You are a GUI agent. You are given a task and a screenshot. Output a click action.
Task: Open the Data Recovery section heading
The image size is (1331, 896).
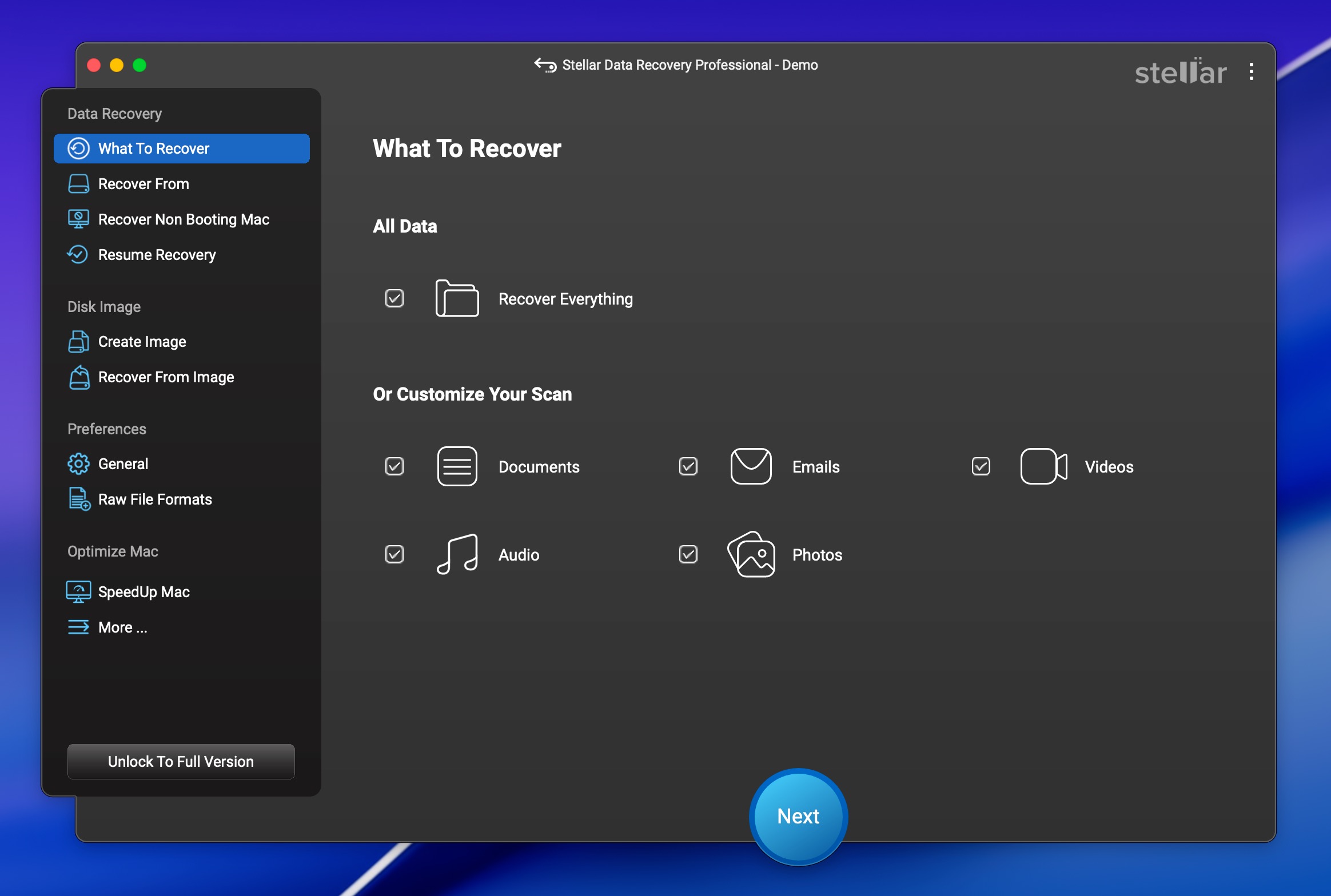(114, 113)
